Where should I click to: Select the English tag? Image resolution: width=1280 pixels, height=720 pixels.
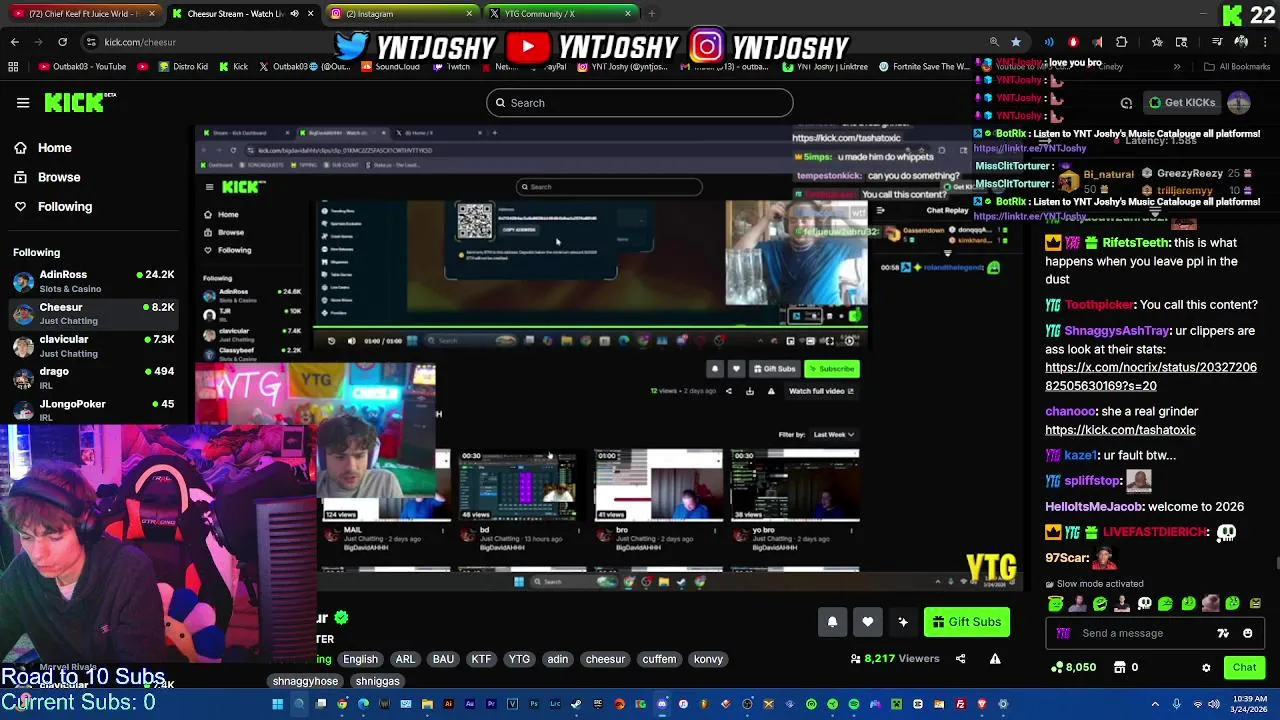pos(360,659)
